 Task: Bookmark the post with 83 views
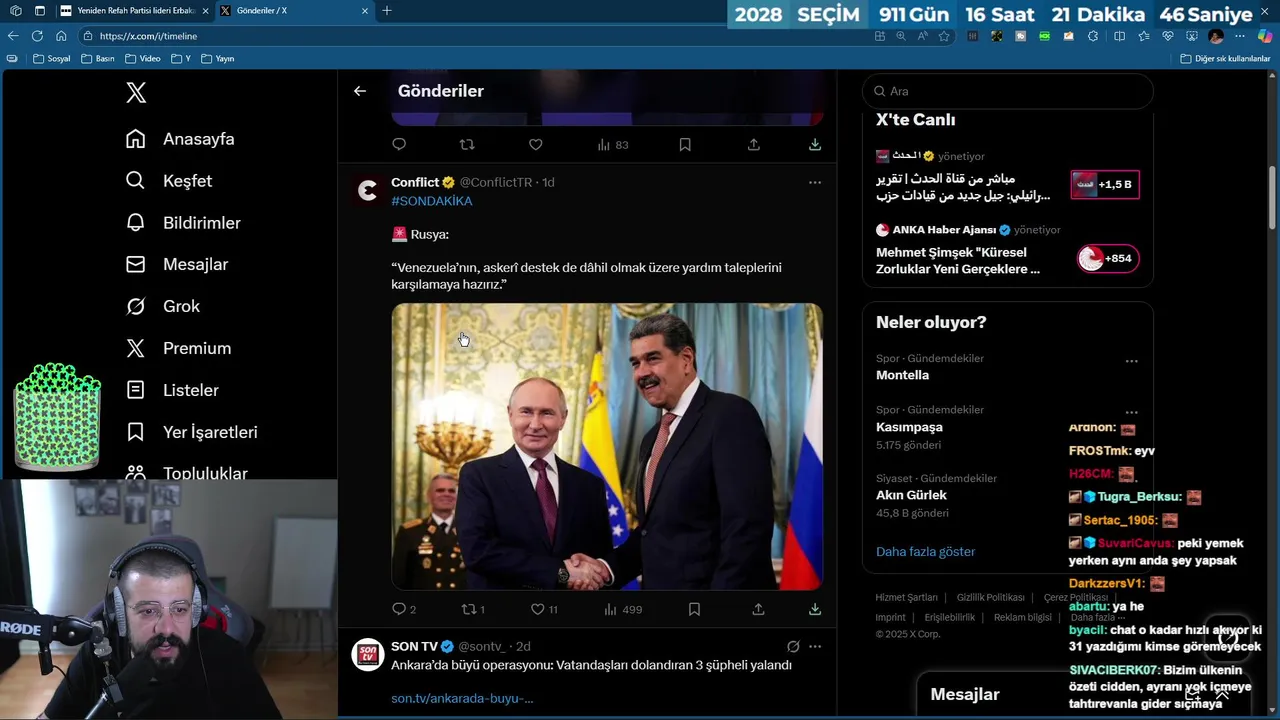pyautogui.click(x=685, y=144)
